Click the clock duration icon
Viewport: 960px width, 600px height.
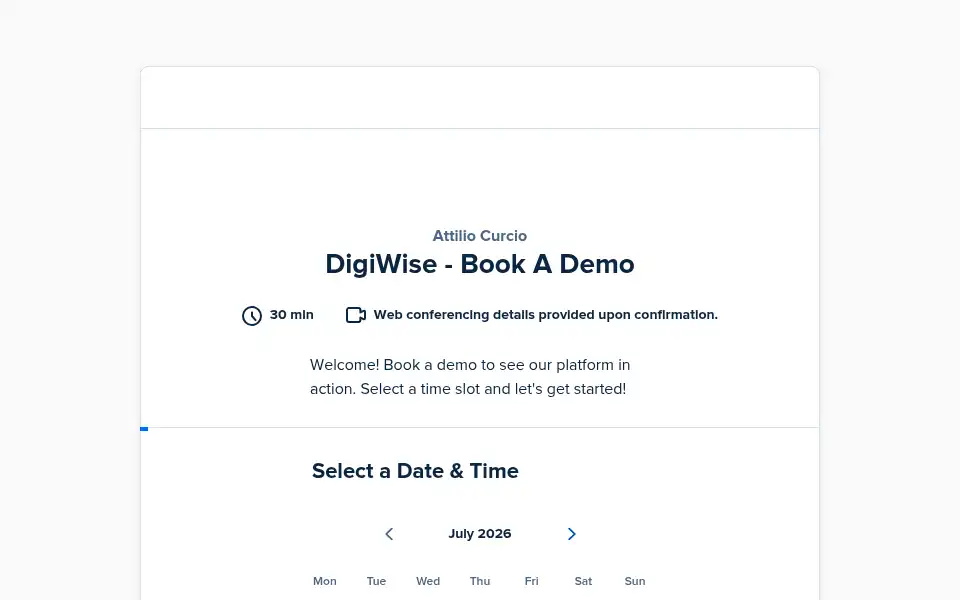click(x=252, y=315)
